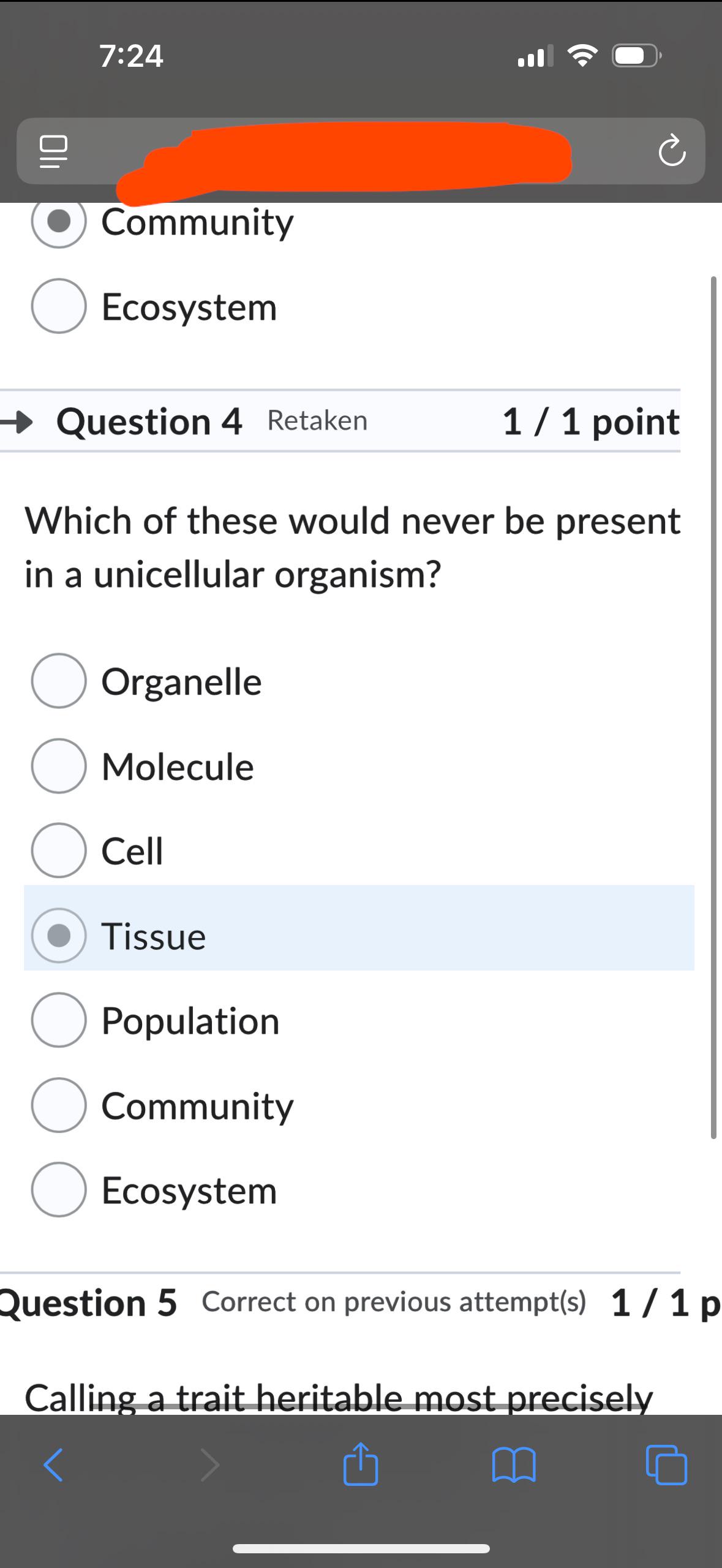Tap the selected Tissue radio button
This screenshot has width=722, height=1568.
(58, 936)
